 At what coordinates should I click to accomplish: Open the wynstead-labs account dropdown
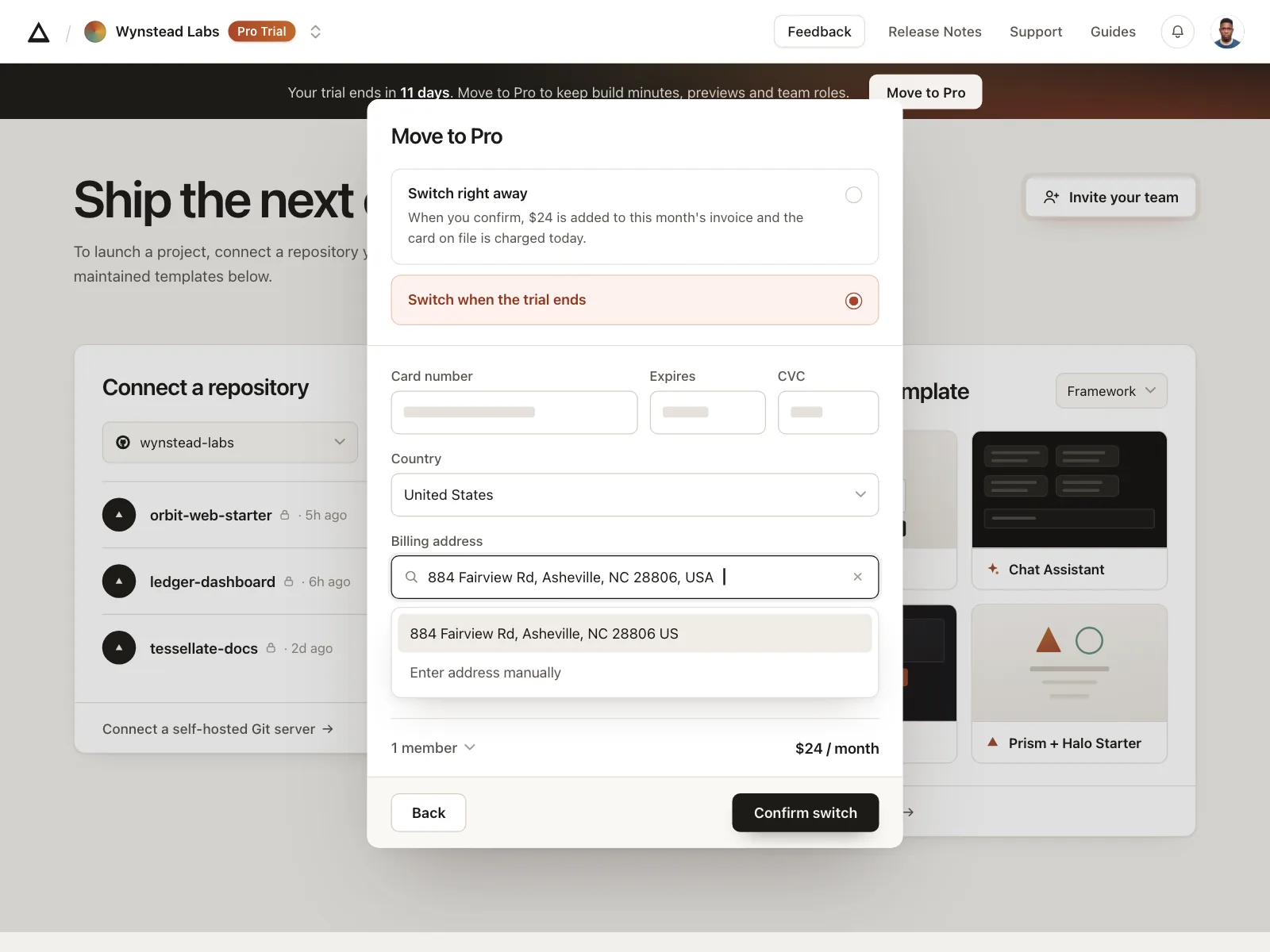[x=230, y=443]
